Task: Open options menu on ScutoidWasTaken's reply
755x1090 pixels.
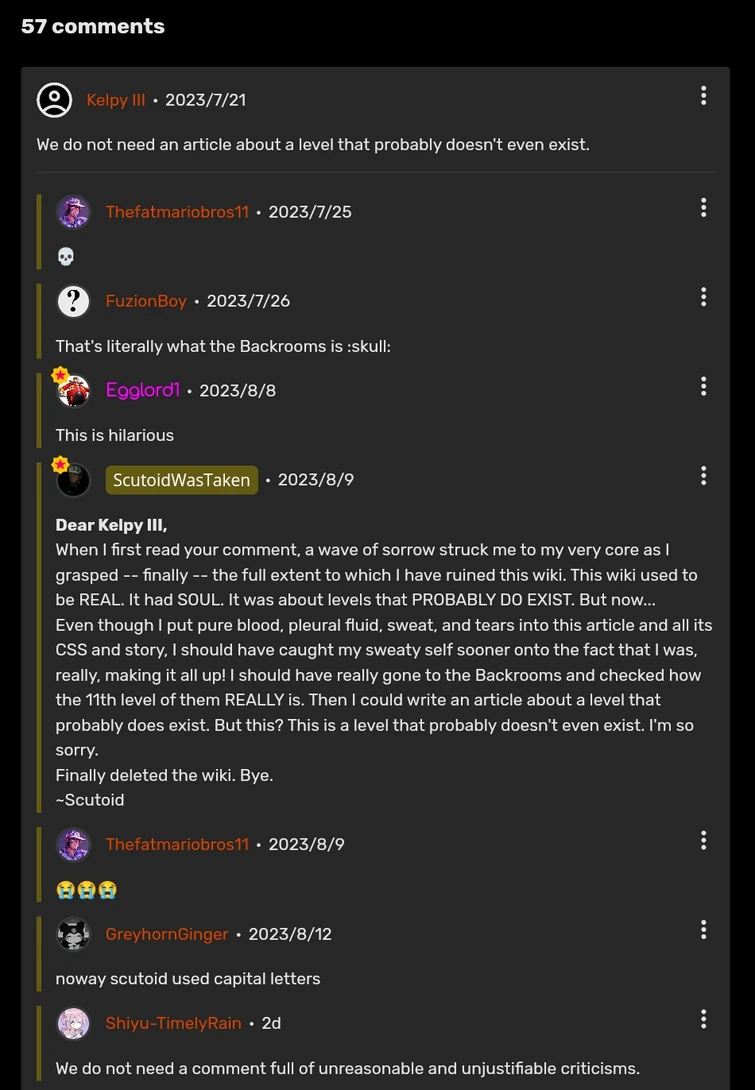Action: pyautogui.click(x=703, y=476)
